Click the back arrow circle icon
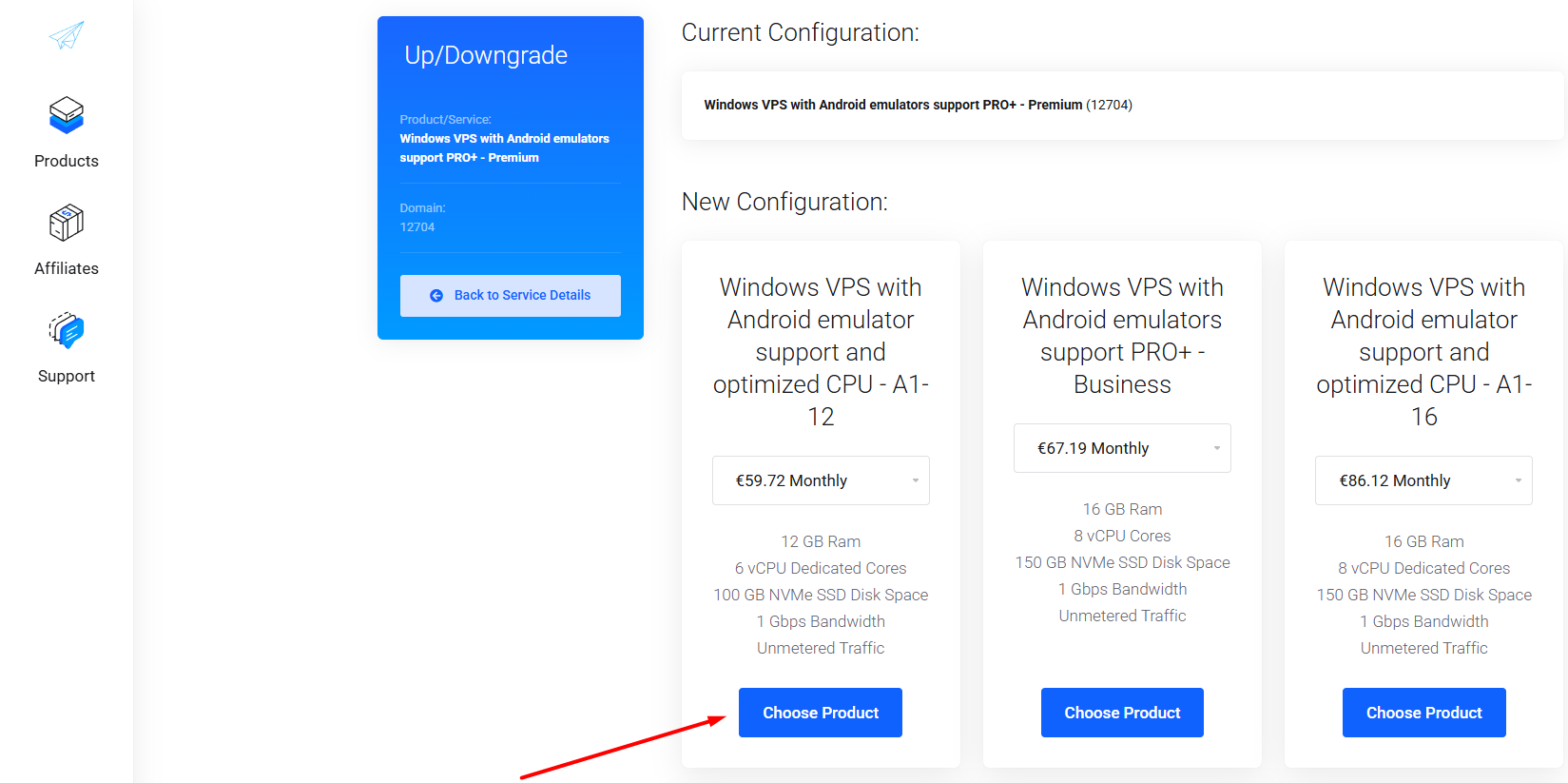1568x783 pixels. tap(436, 296)
